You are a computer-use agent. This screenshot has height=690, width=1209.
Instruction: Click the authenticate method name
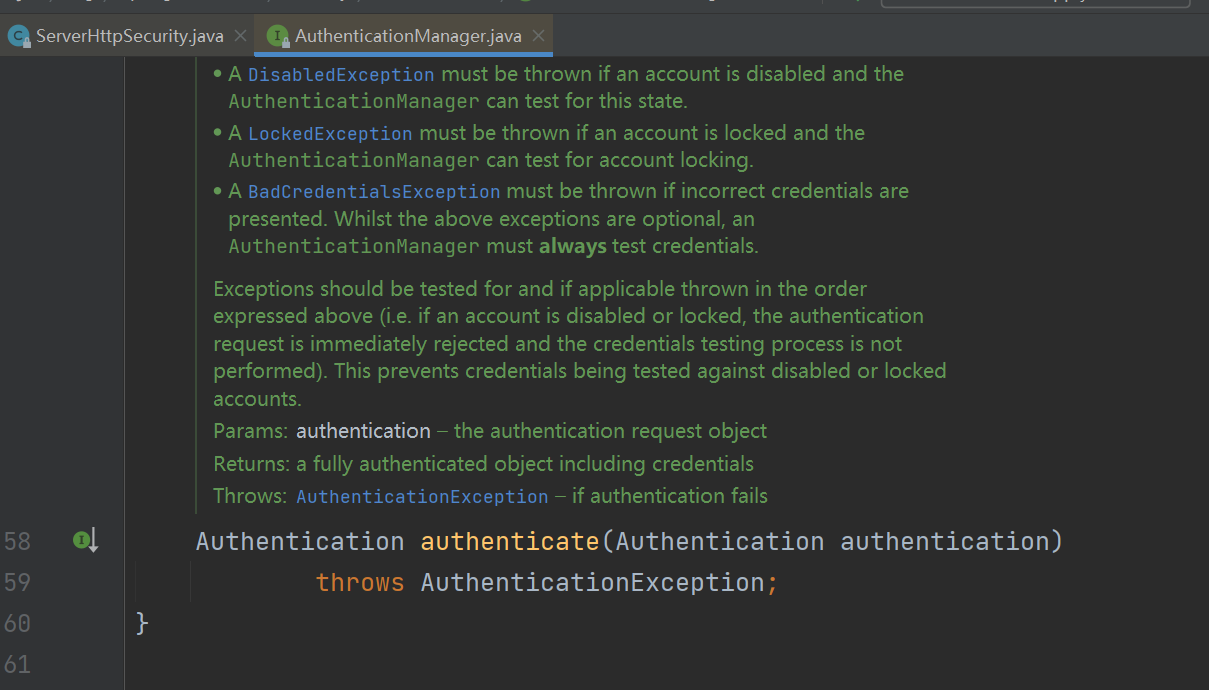[509, 541]
